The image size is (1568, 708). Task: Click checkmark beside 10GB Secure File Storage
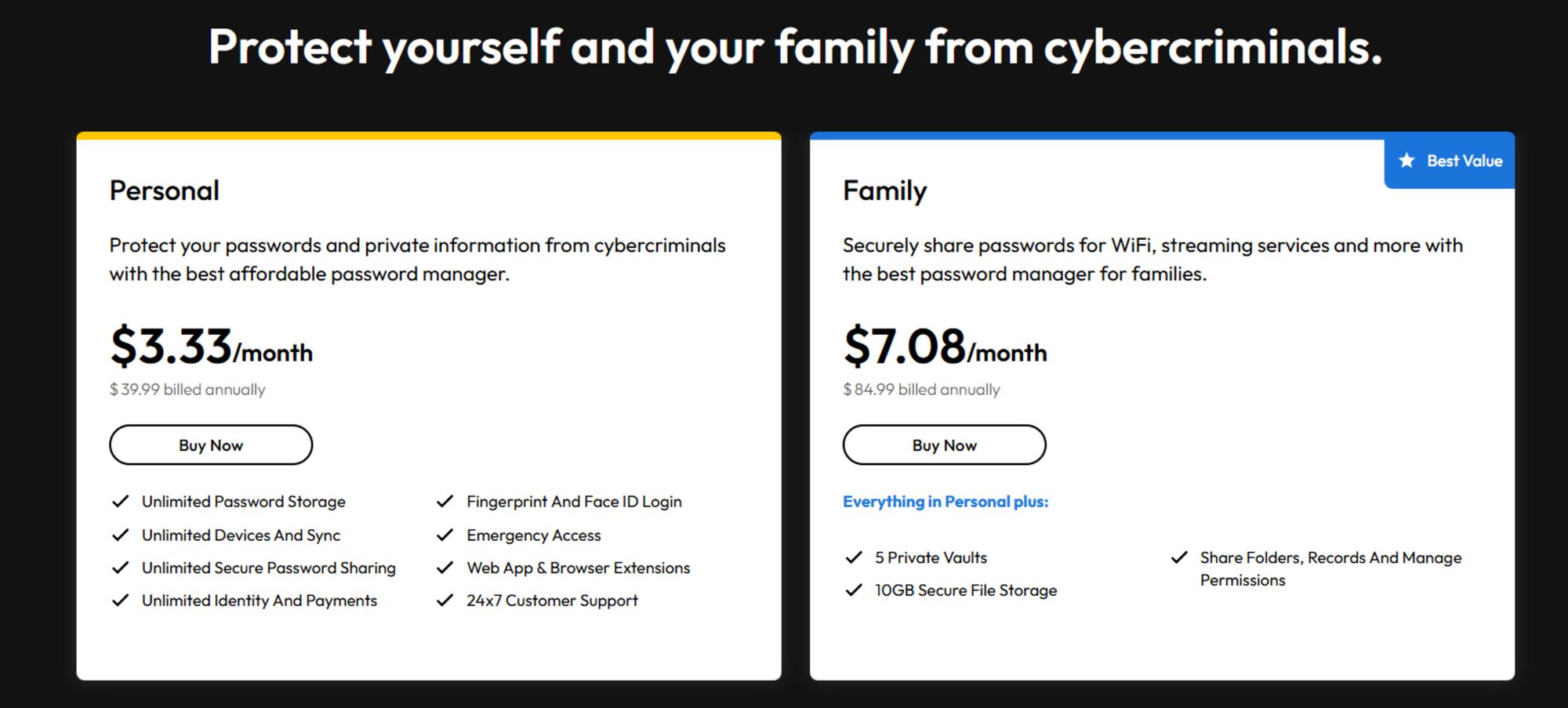coord(854,590)
